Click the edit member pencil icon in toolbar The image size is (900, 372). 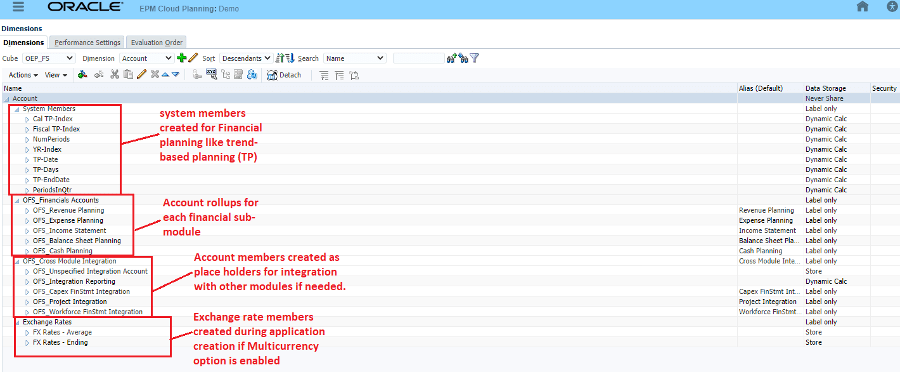(x=141, y=75)
